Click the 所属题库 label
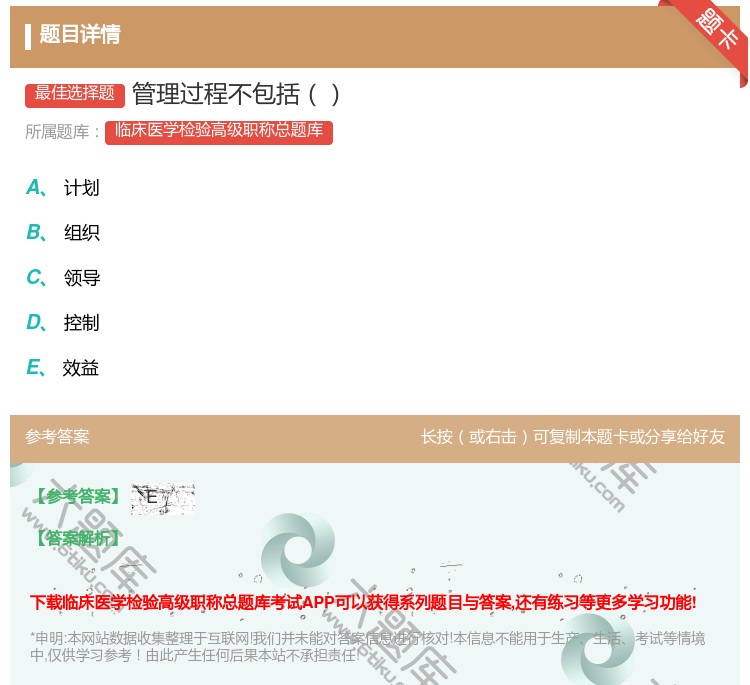This screenshot has height=685, width=750. pyautogui.click(x=62, y=132)
